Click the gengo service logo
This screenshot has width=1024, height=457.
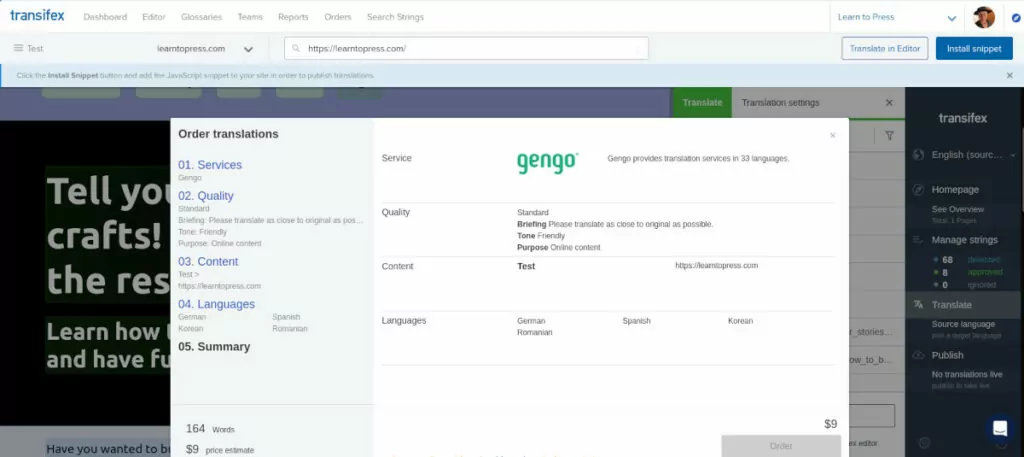547,163
